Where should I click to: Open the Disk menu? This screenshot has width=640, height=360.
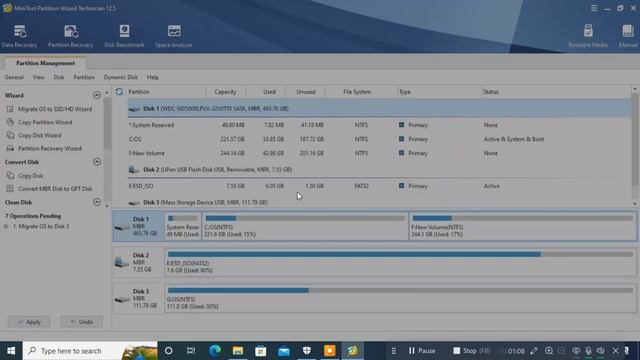[x=59, y=77]
